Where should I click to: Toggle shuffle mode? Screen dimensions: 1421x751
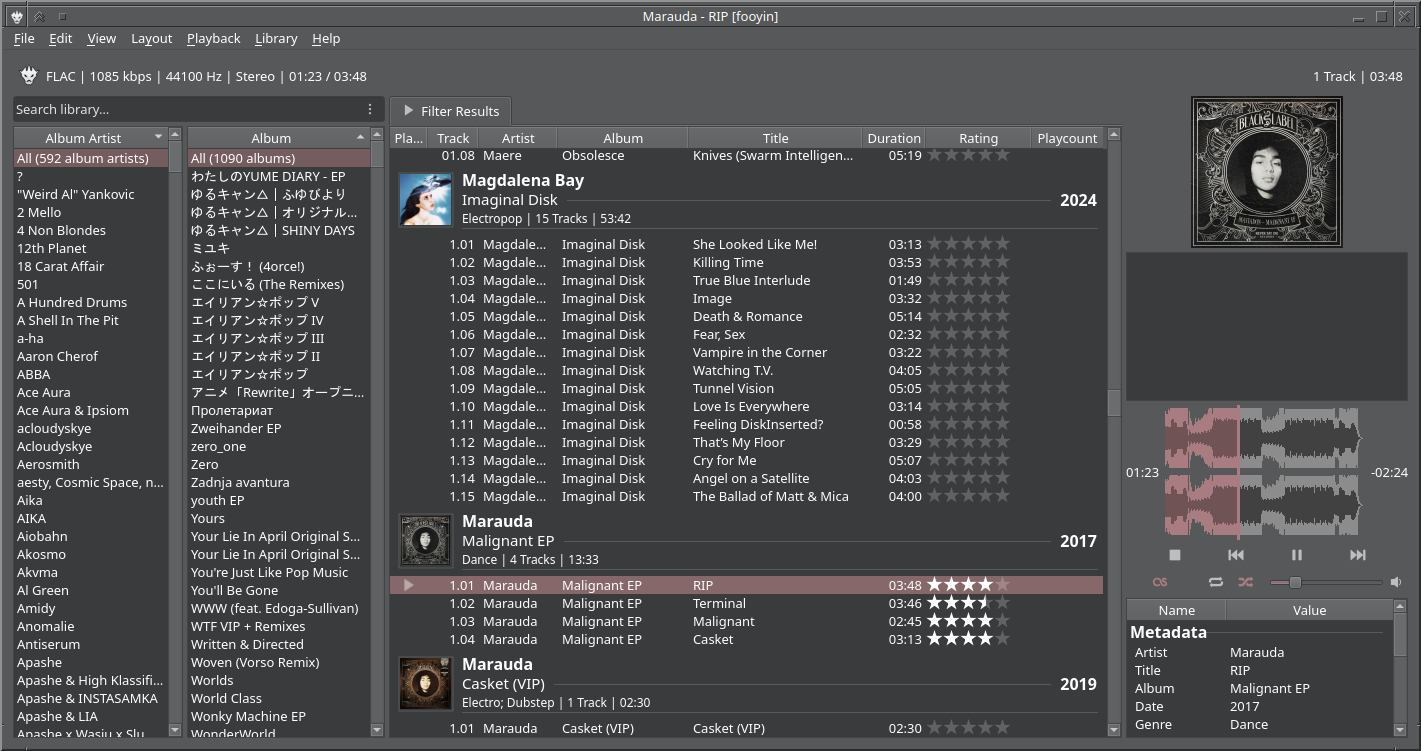[1245, 582]
